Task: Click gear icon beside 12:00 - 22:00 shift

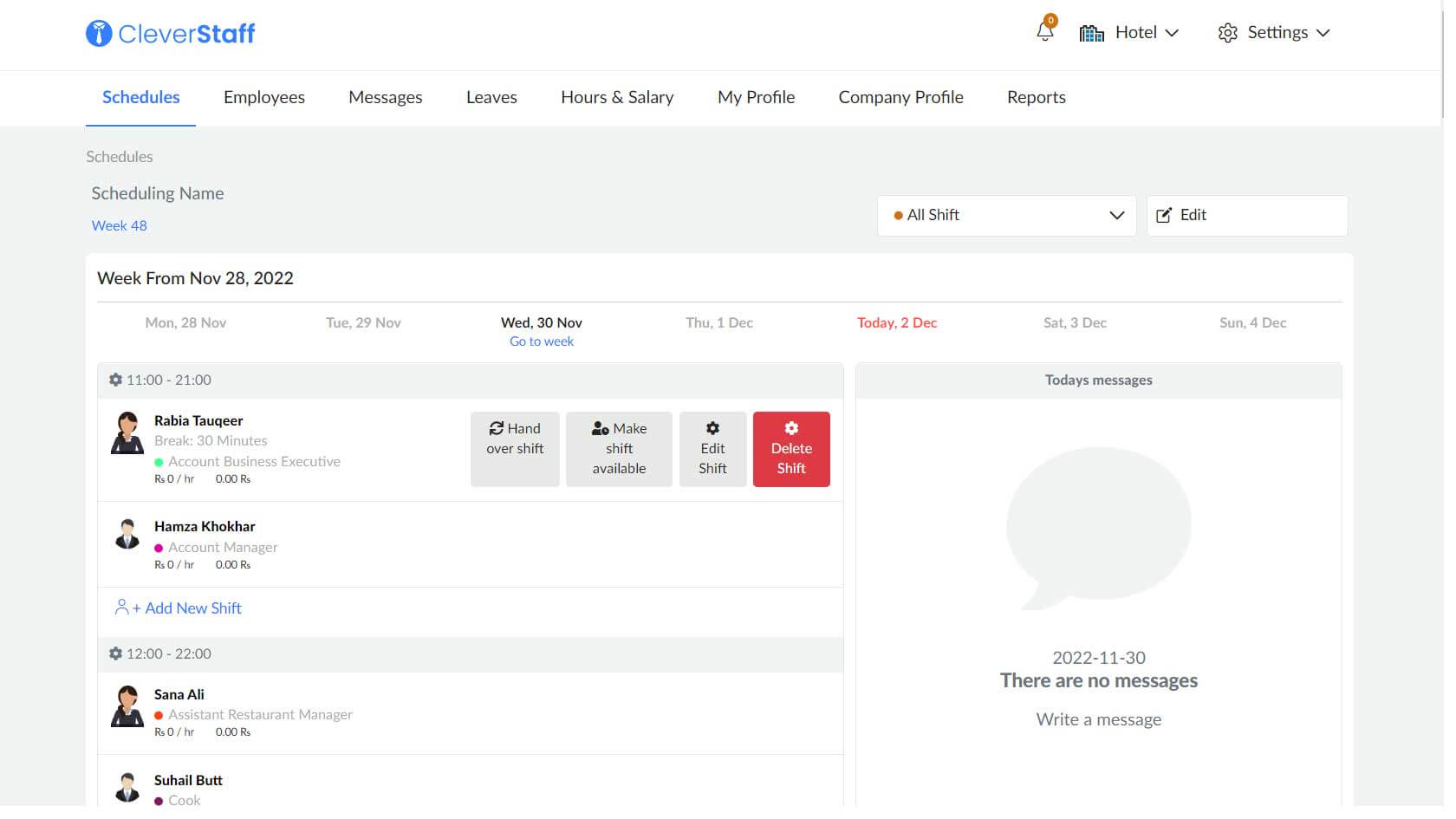Action: point(115,653)
